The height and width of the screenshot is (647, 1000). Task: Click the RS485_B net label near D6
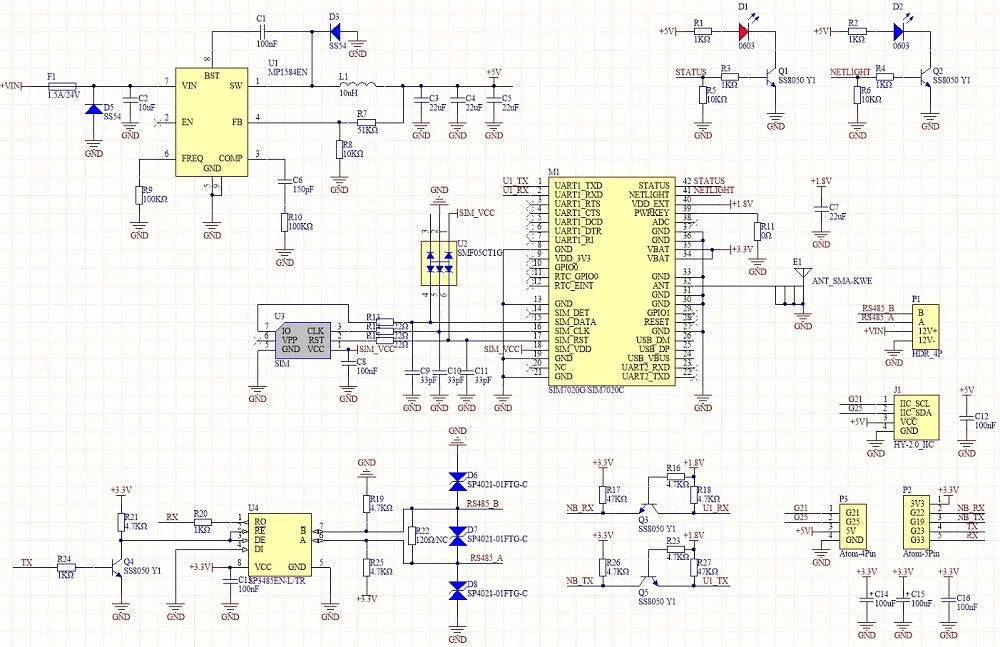coord(483,503)
